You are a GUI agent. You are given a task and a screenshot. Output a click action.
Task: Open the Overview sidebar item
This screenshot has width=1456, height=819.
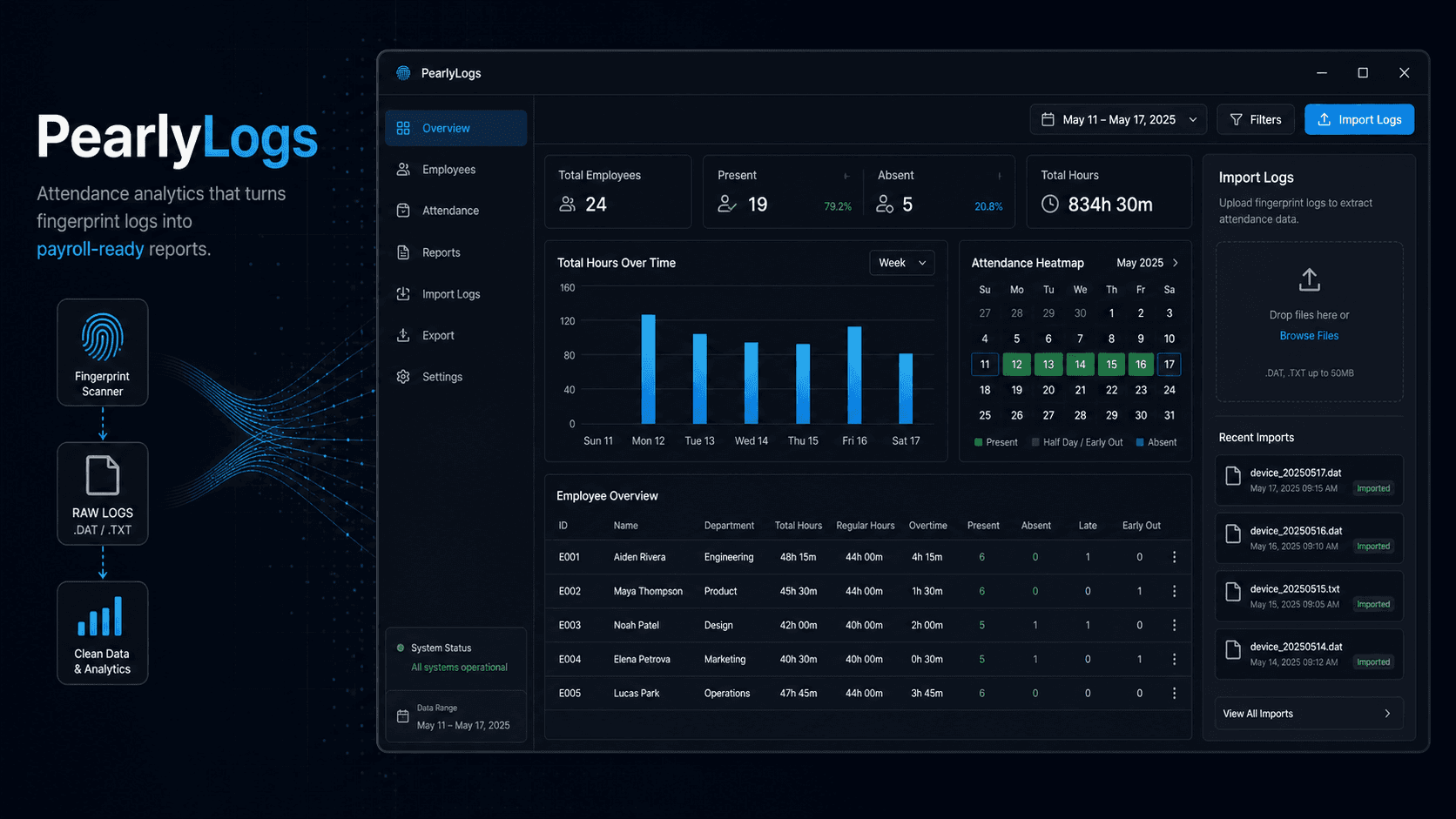[455, 128]
